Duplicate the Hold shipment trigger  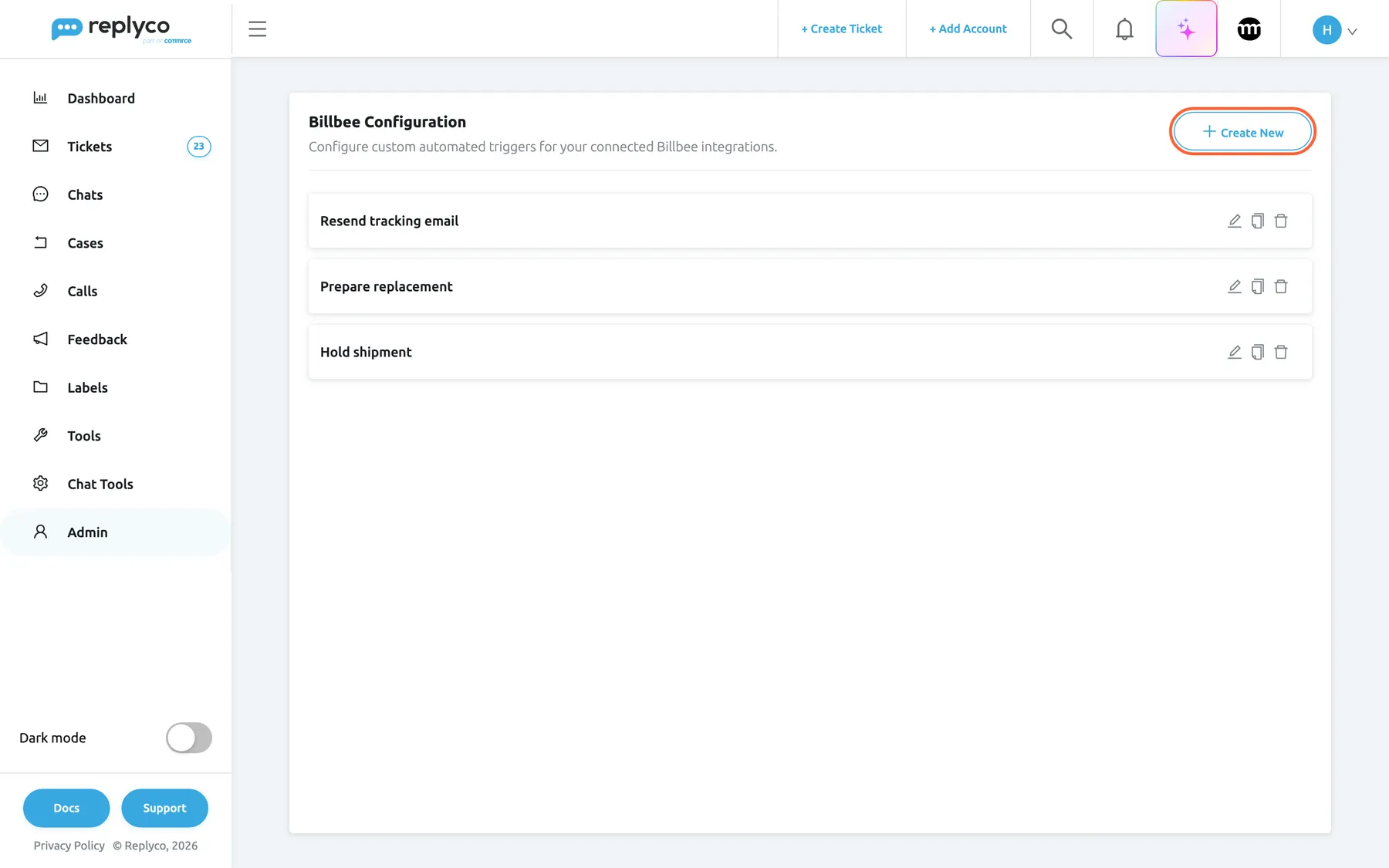coord(1258,352)
